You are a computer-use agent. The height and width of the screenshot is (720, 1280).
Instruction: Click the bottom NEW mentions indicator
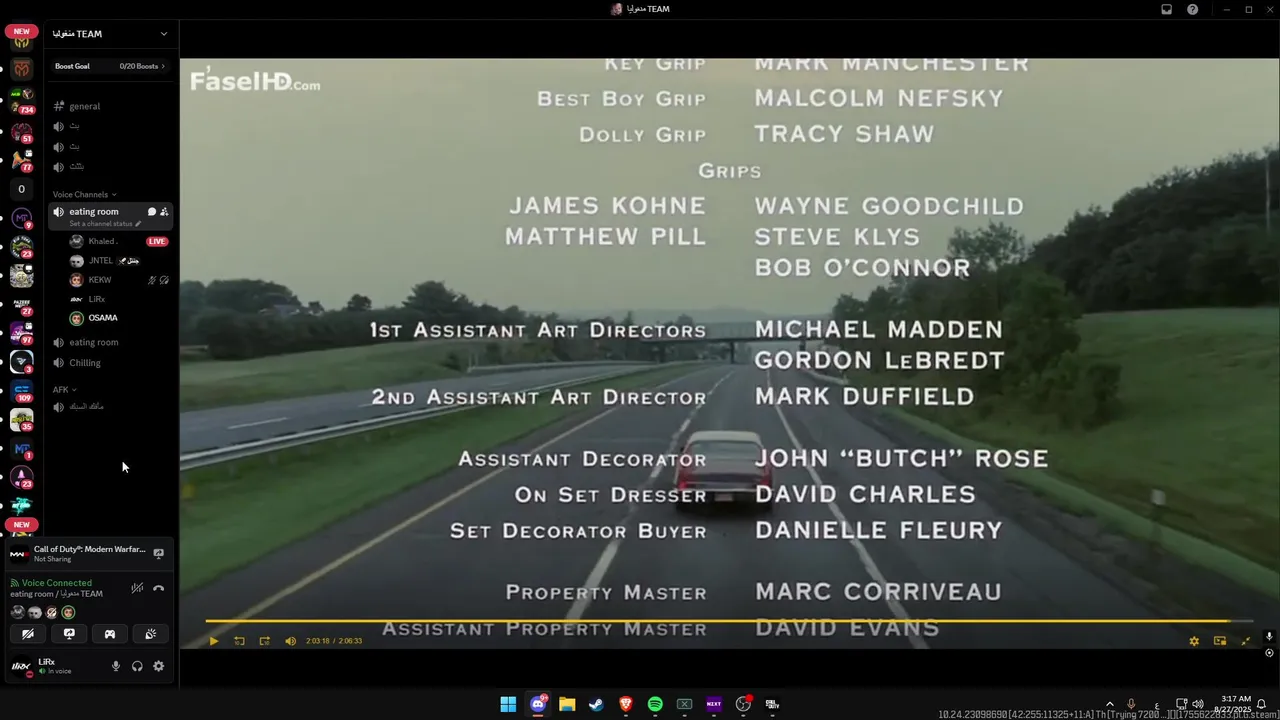(22, 525)
